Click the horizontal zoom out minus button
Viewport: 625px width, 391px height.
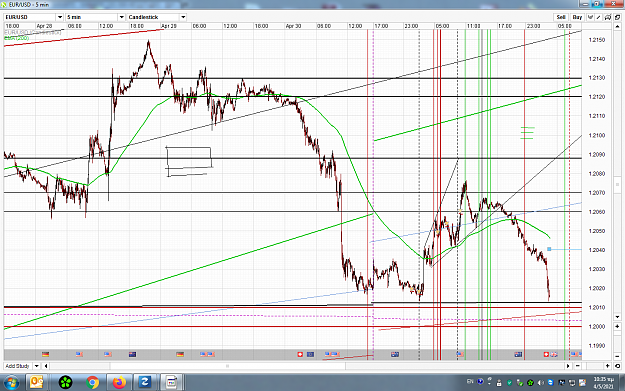pos(578,366)
